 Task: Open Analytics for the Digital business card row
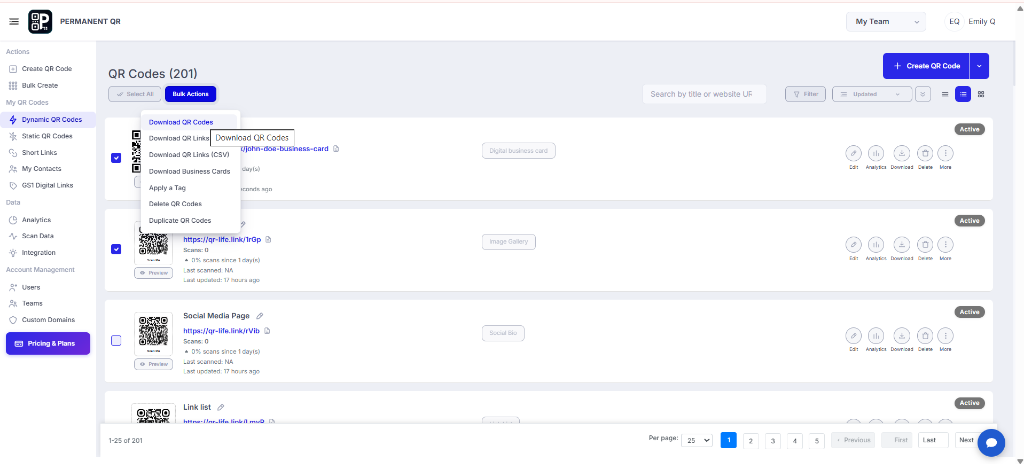876,153
